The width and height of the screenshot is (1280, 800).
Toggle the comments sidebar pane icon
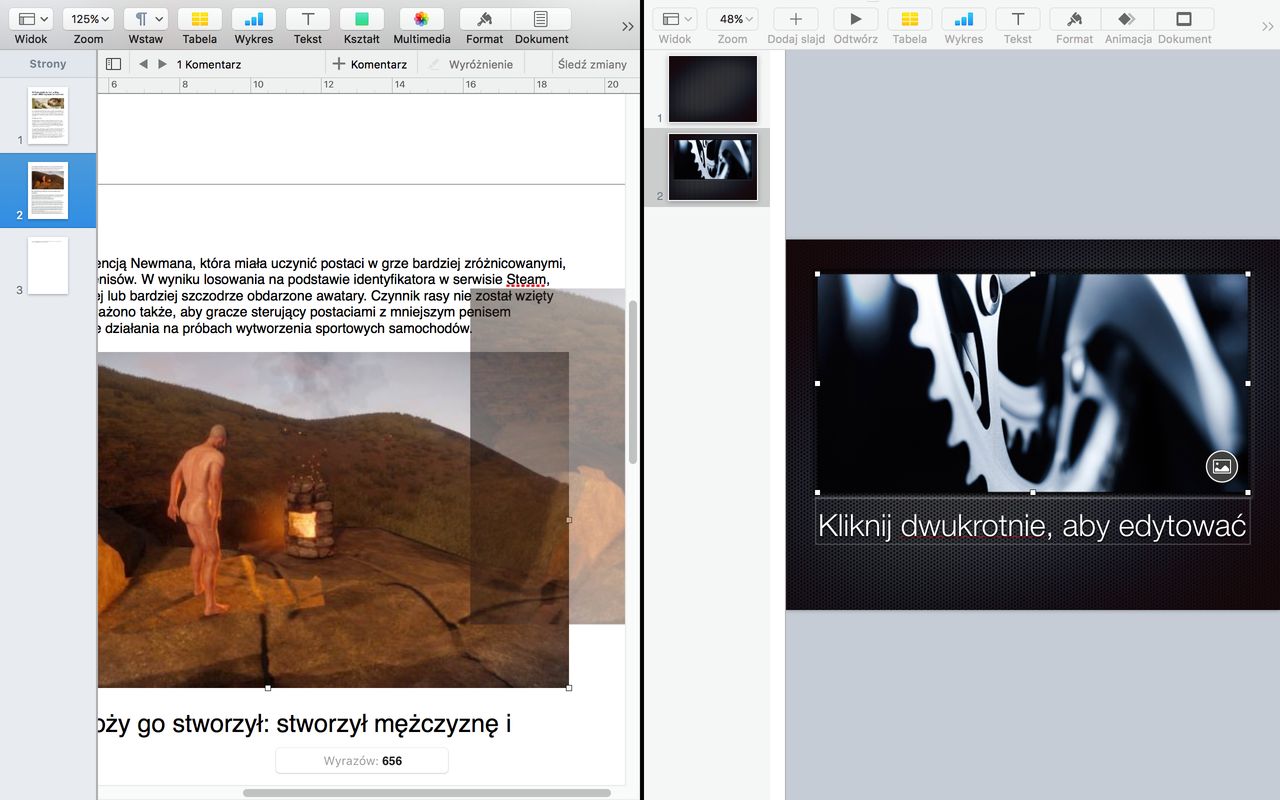[113, 64]
